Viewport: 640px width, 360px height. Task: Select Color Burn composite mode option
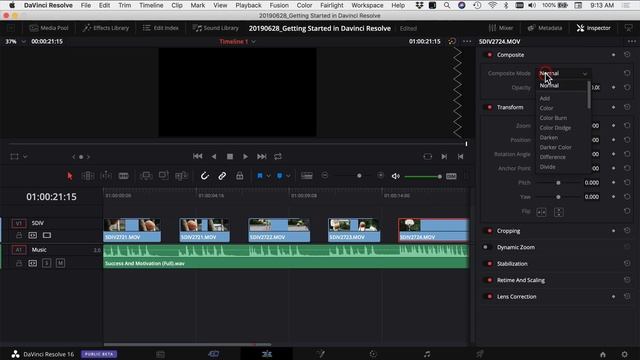pos(553,118)
